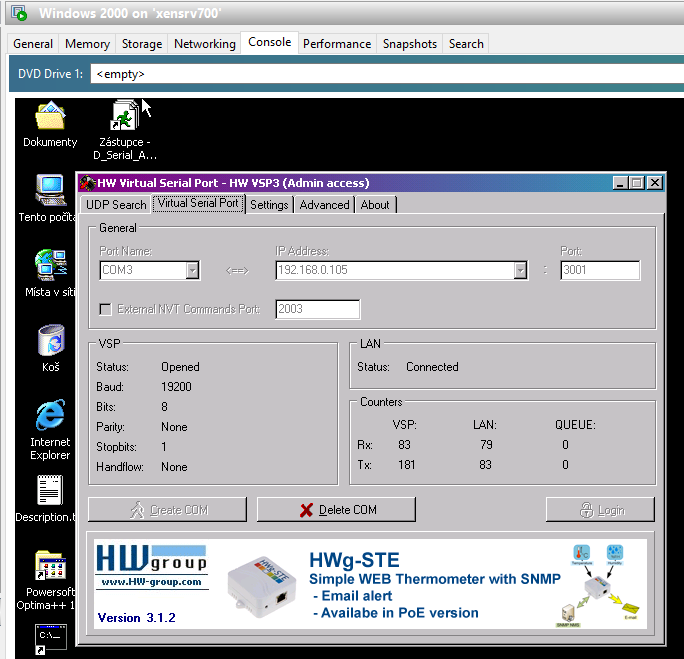Viewport: 684px width, 659px height.
Task: Visit the www.HW-group.com link in banner
Action: tap(151, 582)
